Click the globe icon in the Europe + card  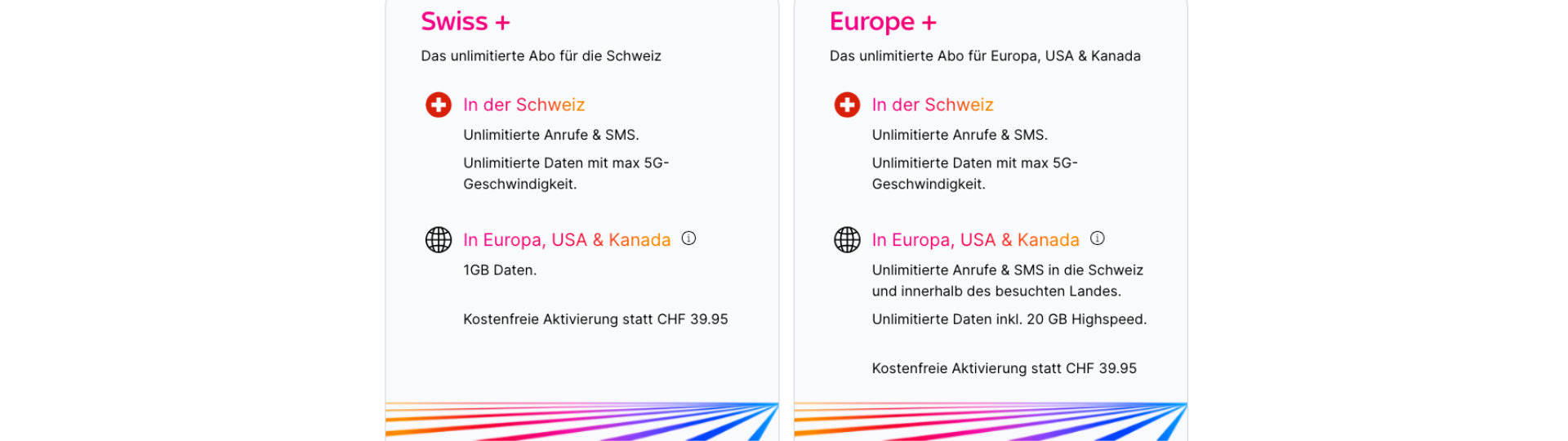coord(847,239)
